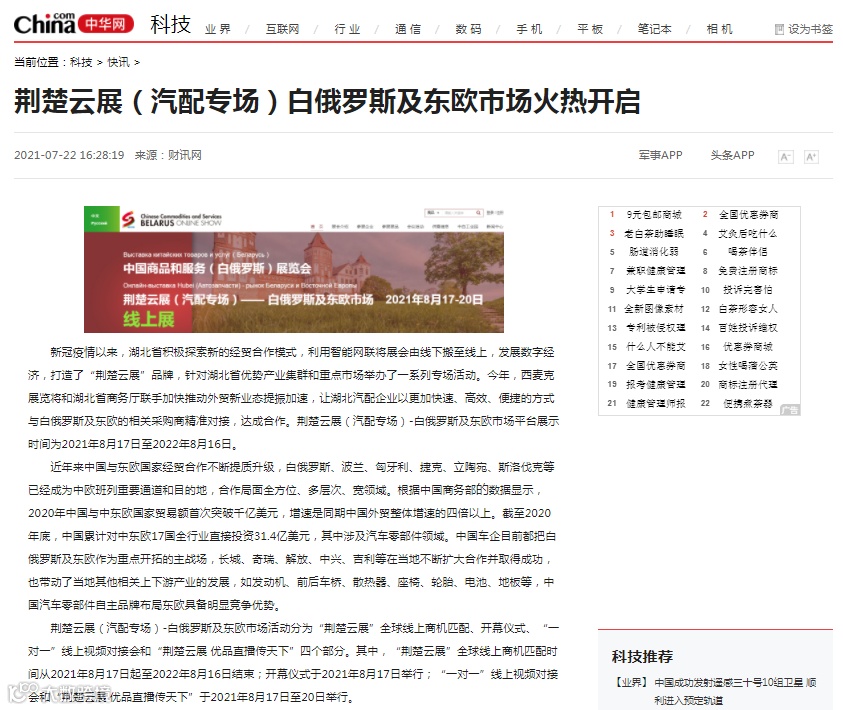Click the 财讯网 source label
The height and width of the screenshot is (710, 843).
click(184, 155)
